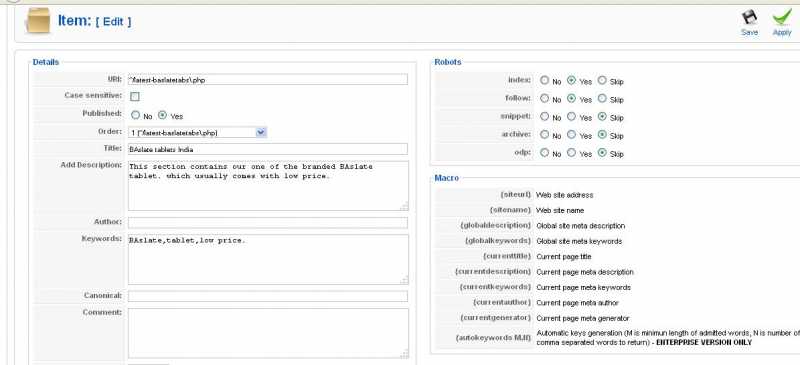Screen dimensions: 800x365
Task: Click the {currentdescription} macro label
Action: [x=493, y=272]
